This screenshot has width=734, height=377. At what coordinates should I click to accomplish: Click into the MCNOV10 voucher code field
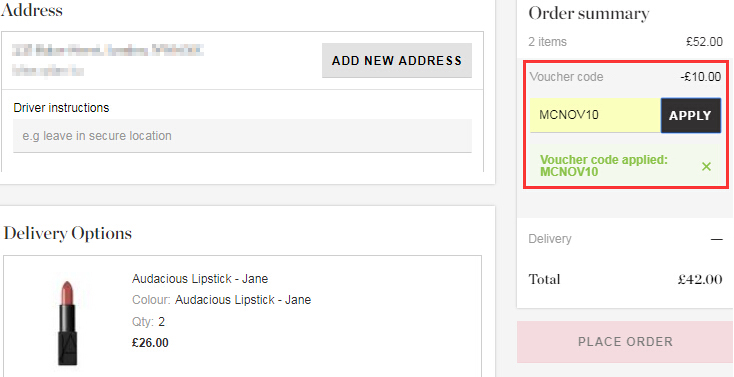pos(595,115)
